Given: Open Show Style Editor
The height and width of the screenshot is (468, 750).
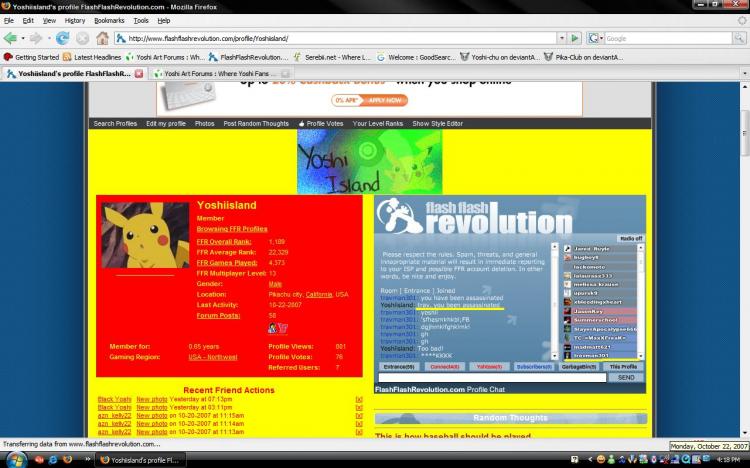Looking at the screenshot, I should pos(438,123).
